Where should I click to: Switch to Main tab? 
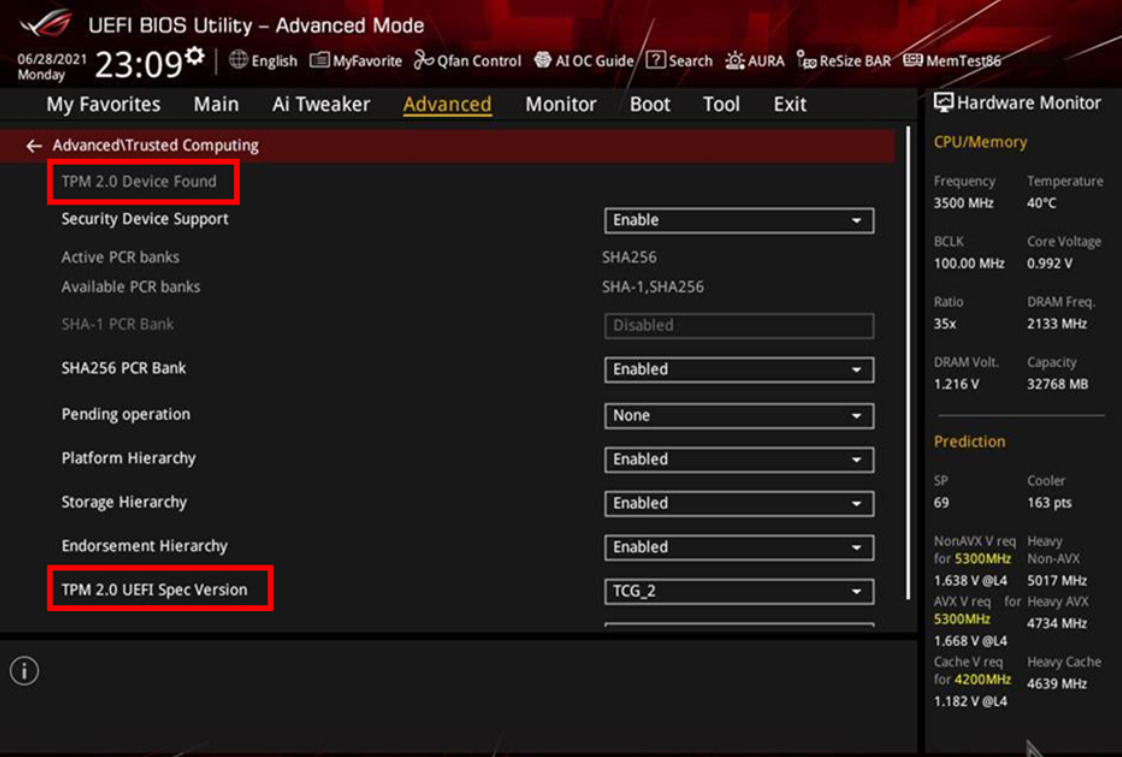tap(216, 104)
